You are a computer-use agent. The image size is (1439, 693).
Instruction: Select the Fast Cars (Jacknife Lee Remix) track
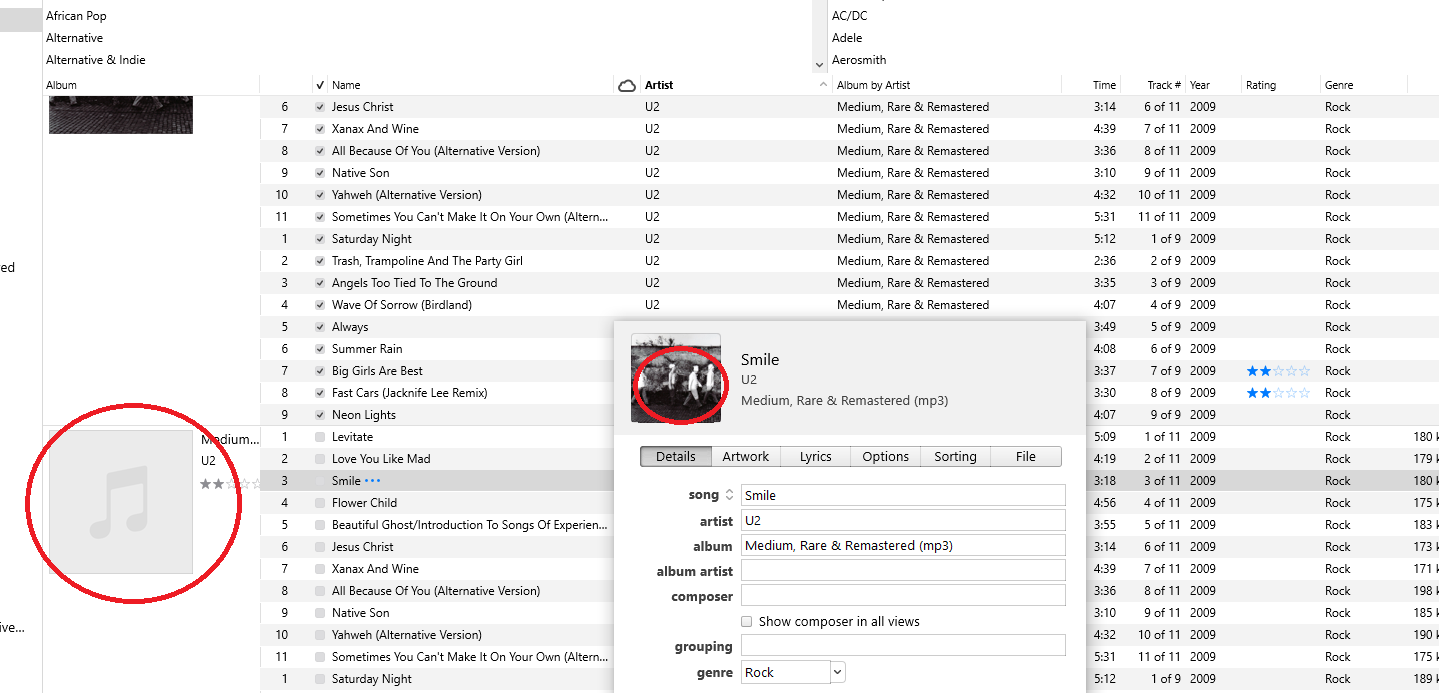pos(410,393)
